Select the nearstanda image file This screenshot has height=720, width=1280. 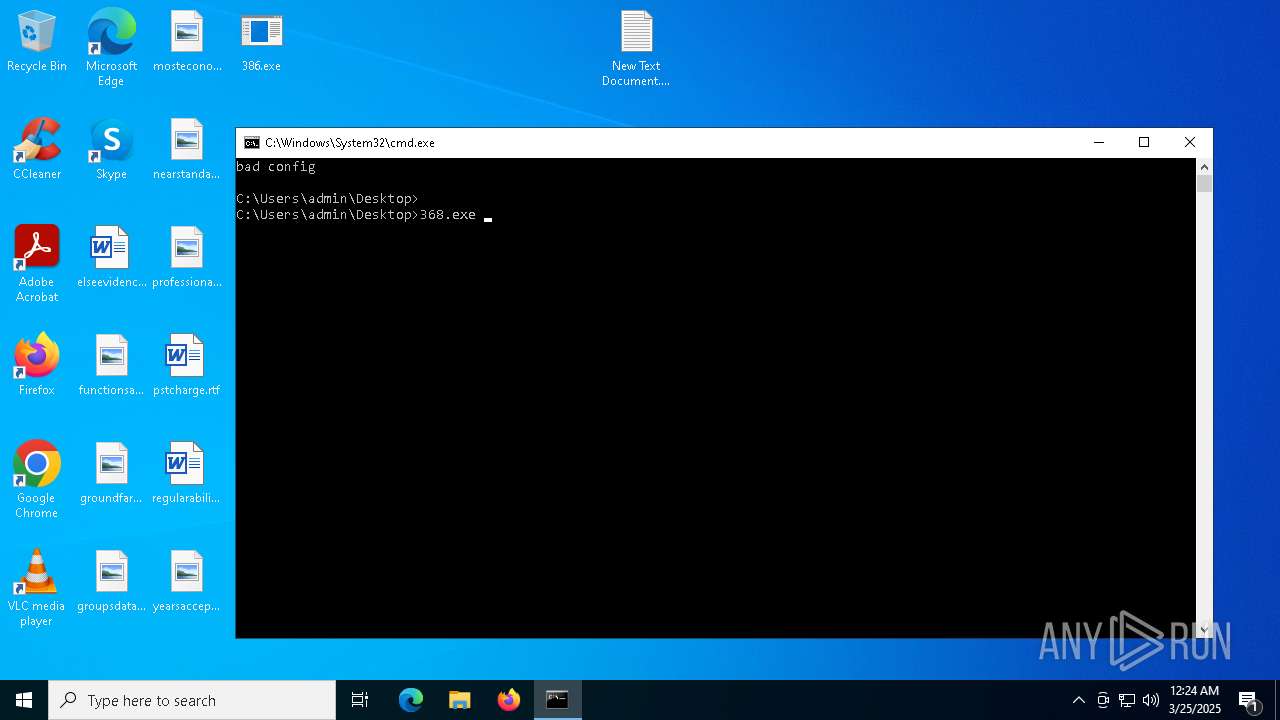point(187,150)
